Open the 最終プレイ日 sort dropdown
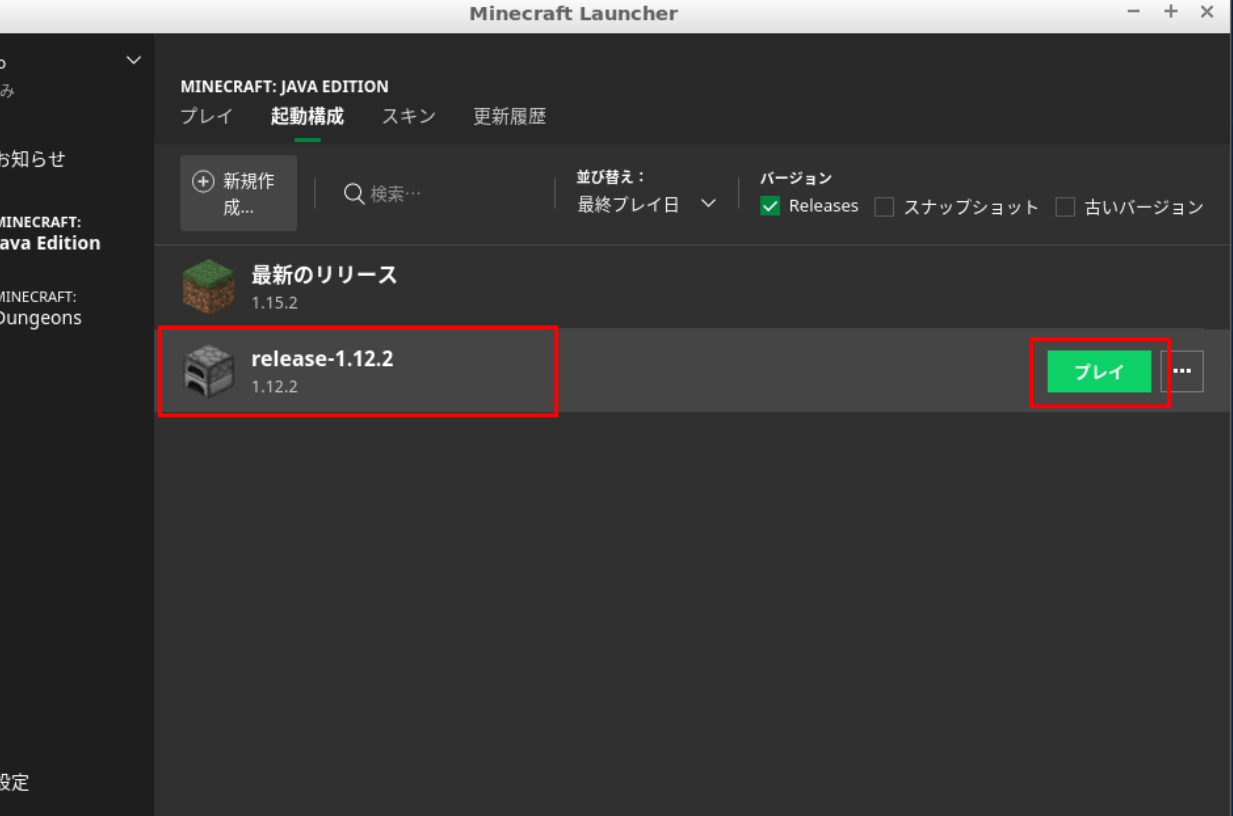 [647, 204]
